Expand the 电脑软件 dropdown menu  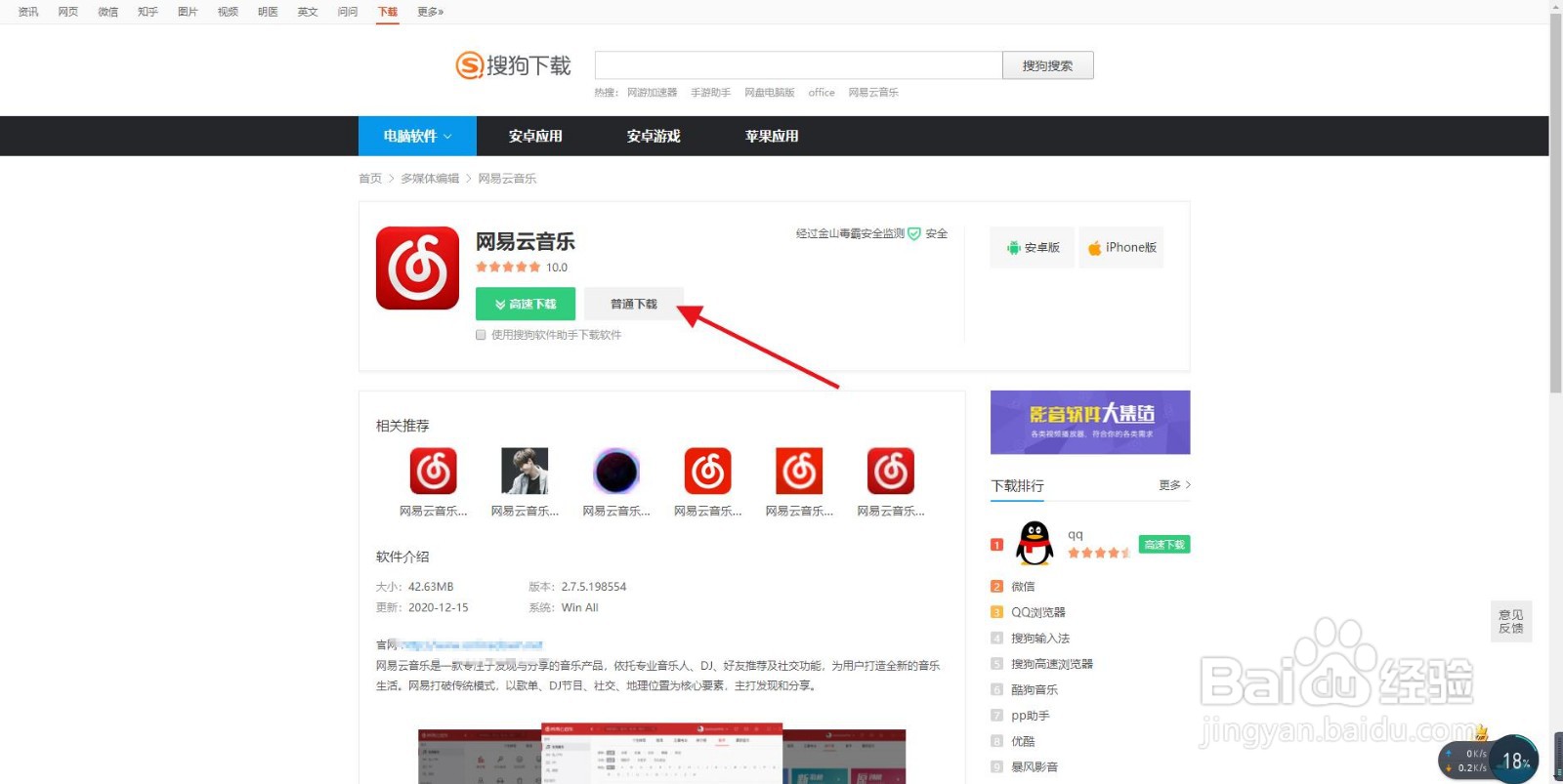coord(417,136)
